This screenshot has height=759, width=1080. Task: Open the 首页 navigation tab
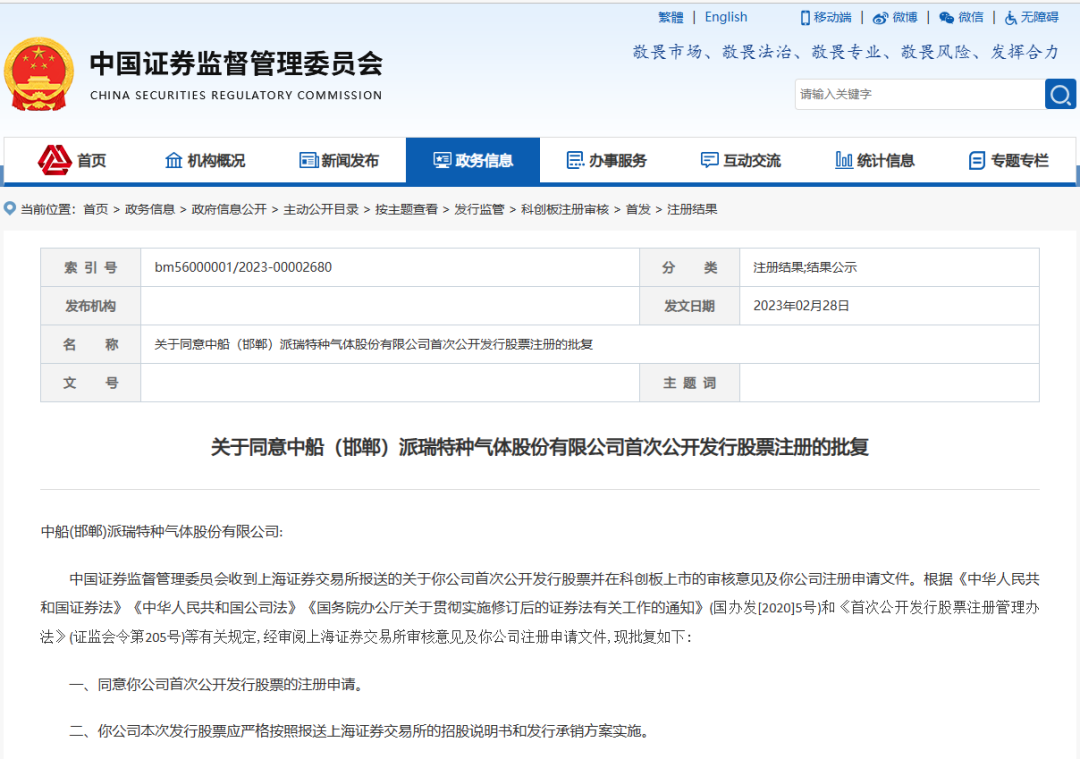72,160
